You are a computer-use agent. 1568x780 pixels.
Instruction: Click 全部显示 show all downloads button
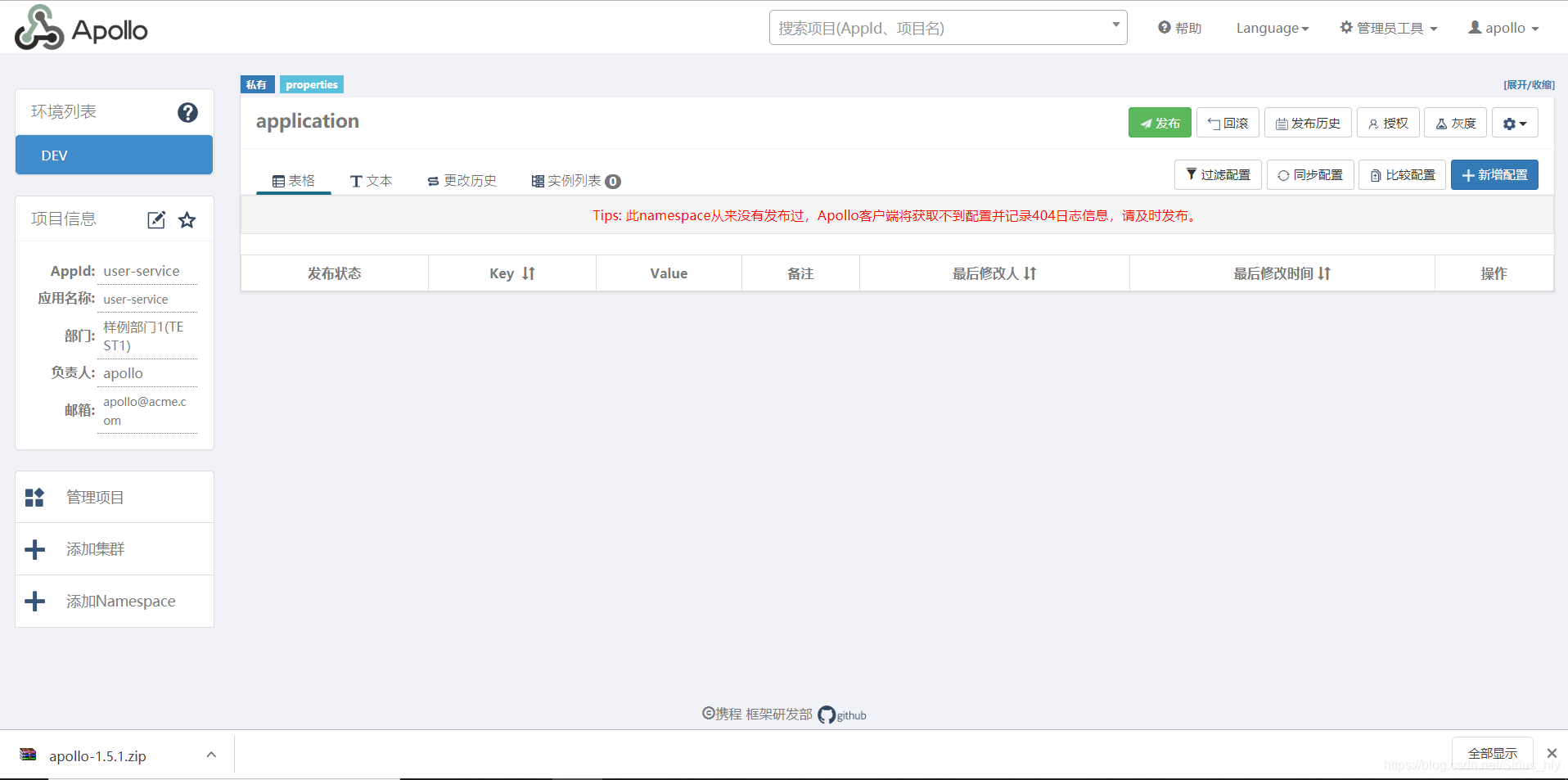1493,753
